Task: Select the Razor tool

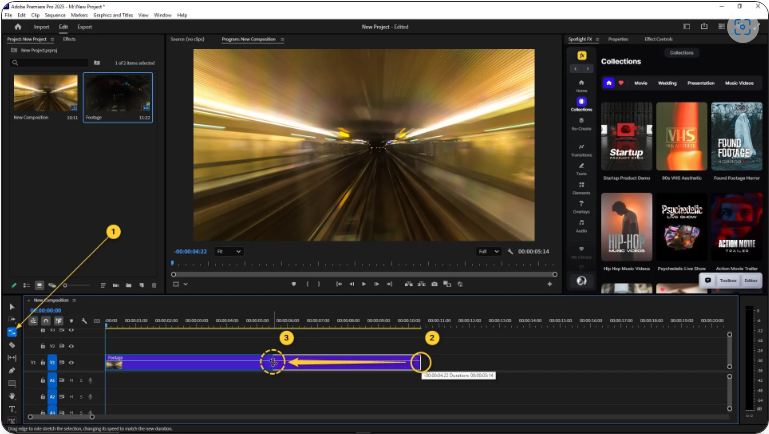Action: [12, 345]
